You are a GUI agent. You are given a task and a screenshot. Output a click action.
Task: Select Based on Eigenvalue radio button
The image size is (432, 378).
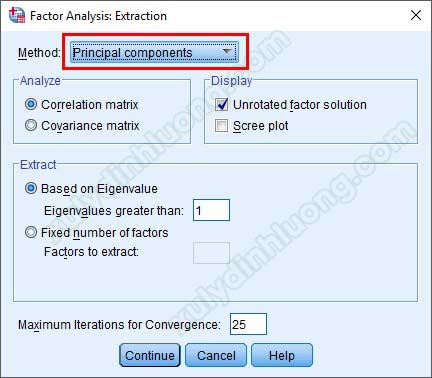click(x=31, y=188)
